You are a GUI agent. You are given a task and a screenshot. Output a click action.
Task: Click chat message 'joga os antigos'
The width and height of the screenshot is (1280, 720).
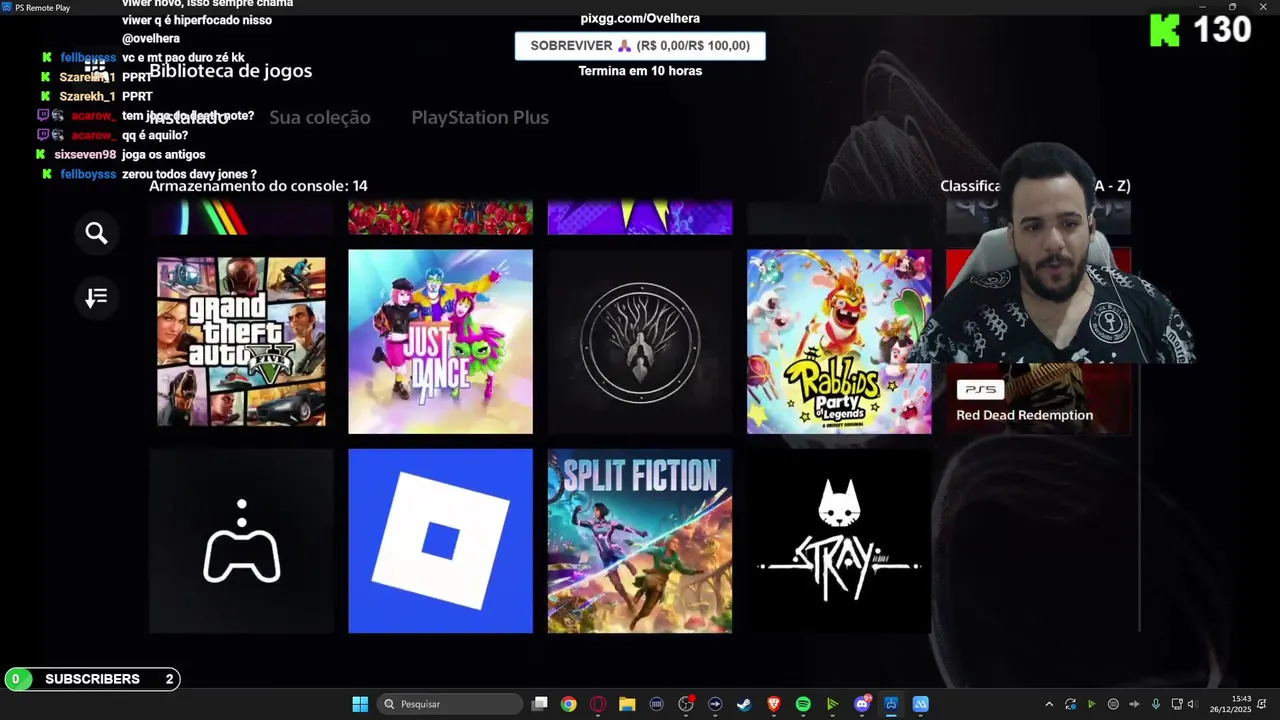coord(163,155)
